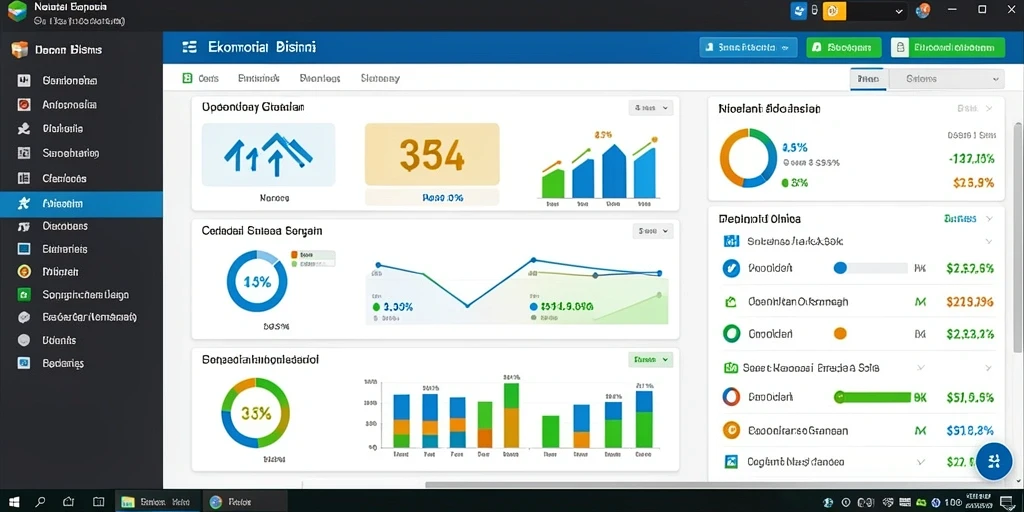Click the green Soeet Kooooai section icon
Image resolution: width=1024 pixels, height=512 pixels.
(x=731, y=368)
